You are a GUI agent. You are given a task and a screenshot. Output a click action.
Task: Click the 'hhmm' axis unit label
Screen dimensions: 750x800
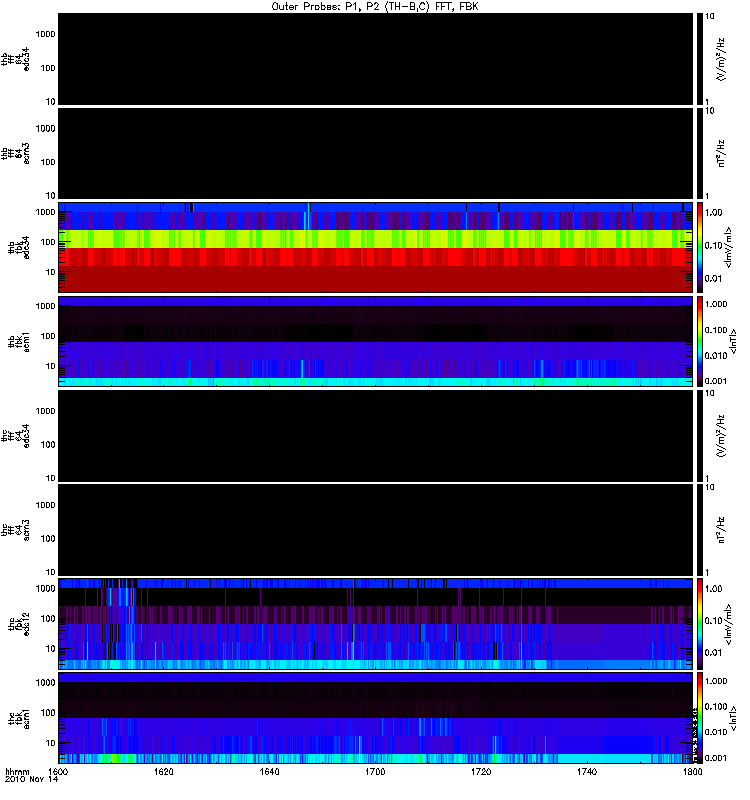click(x=17, y=771)
